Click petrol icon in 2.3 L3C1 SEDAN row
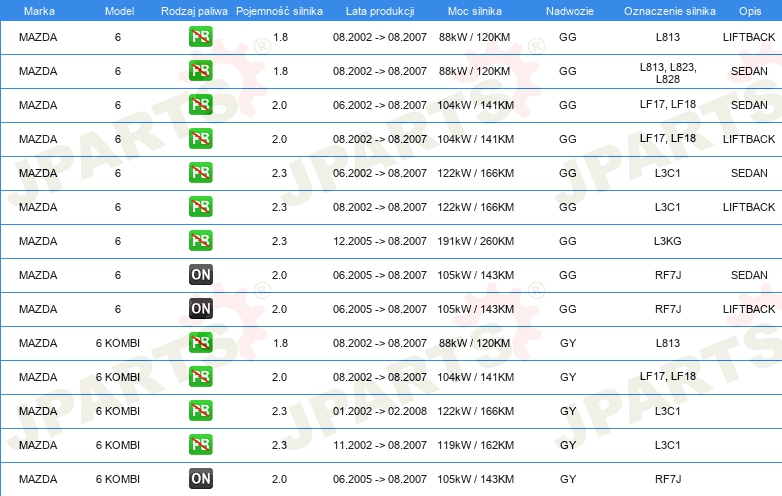This screenshot has height=496, width=782. tap(201, 172)
